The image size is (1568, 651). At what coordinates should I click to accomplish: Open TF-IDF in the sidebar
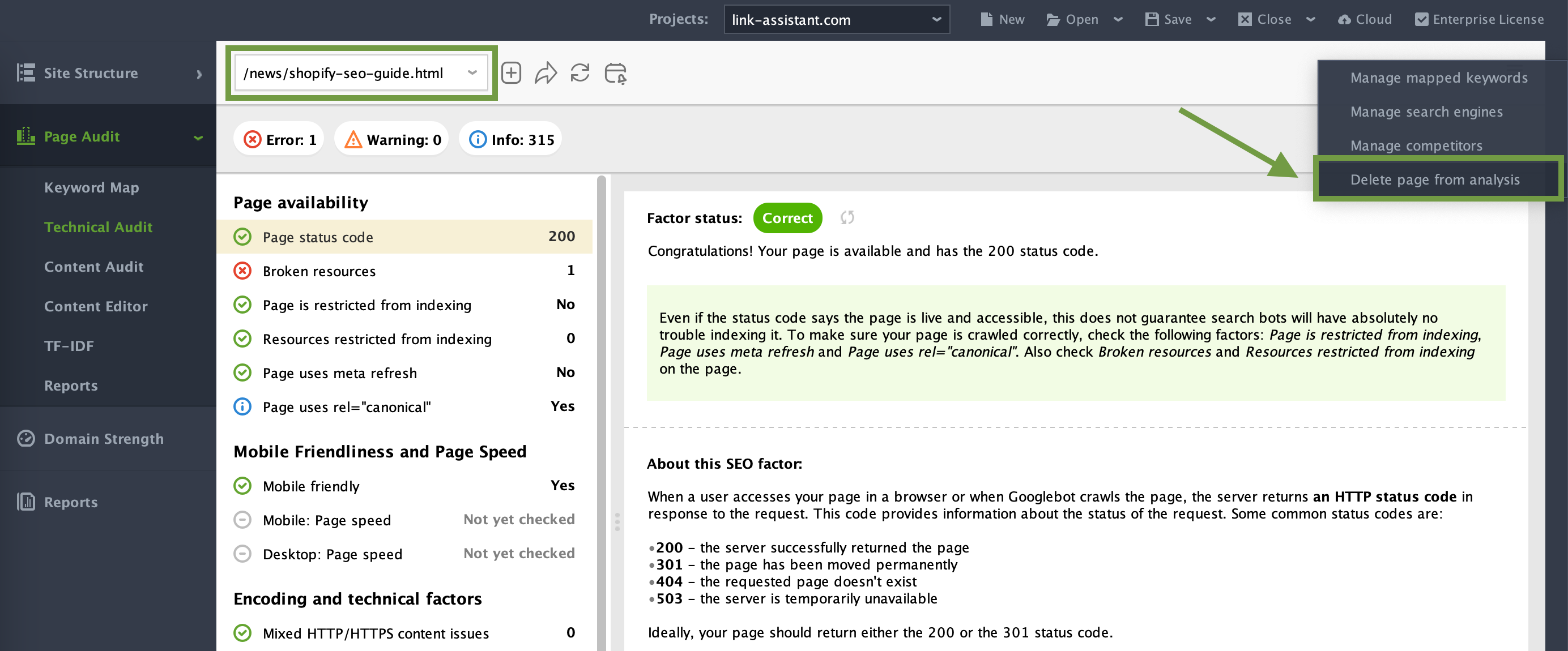69,345
